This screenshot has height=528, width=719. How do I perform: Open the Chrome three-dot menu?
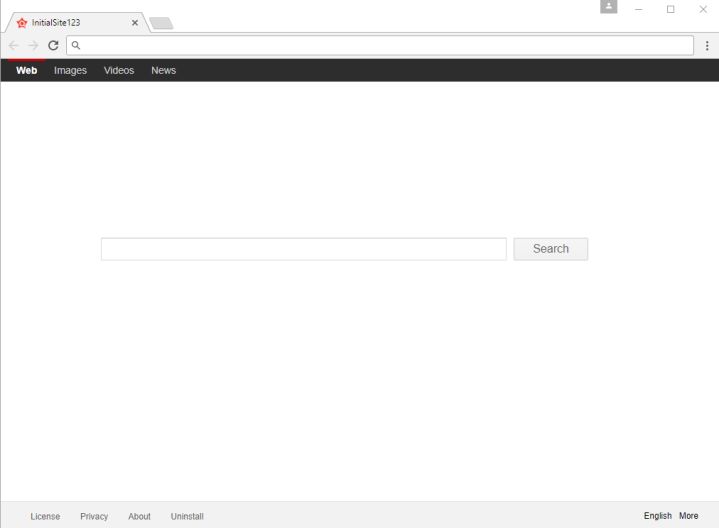click(x=707, y=45)
